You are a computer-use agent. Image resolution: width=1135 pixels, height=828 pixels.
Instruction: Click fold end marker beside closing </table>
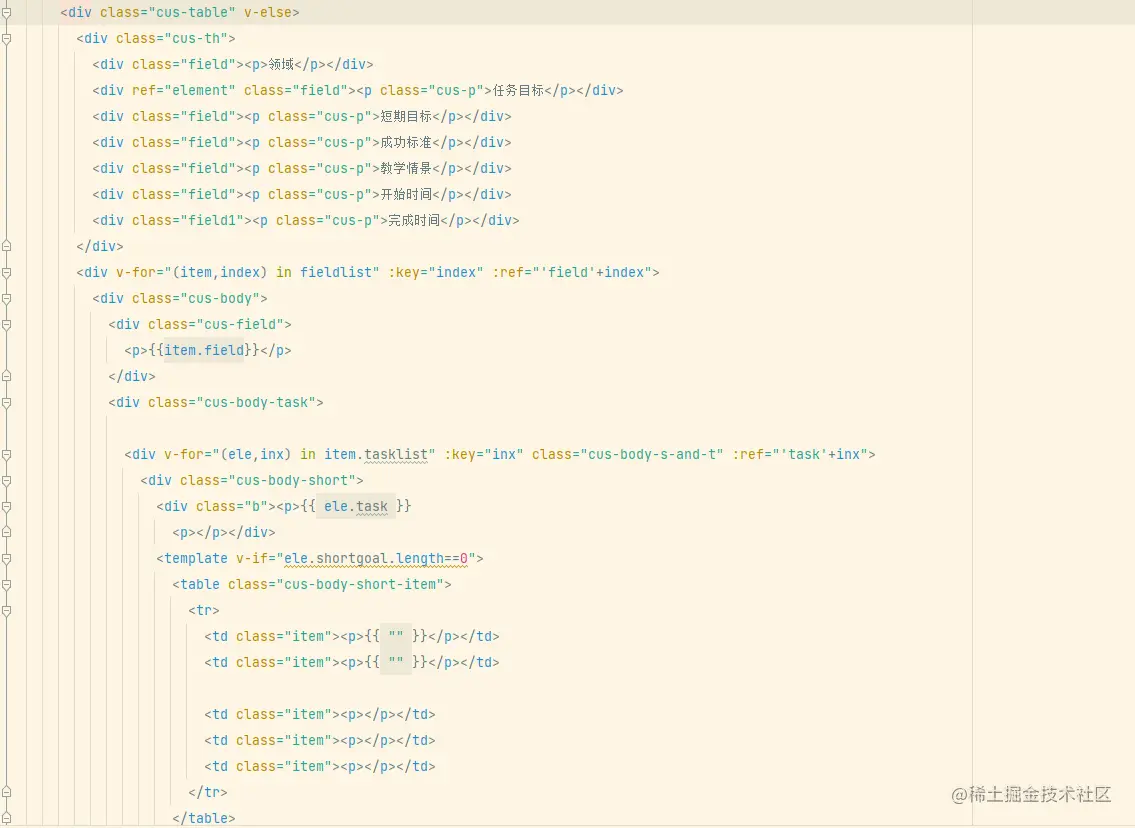[7, 819]
